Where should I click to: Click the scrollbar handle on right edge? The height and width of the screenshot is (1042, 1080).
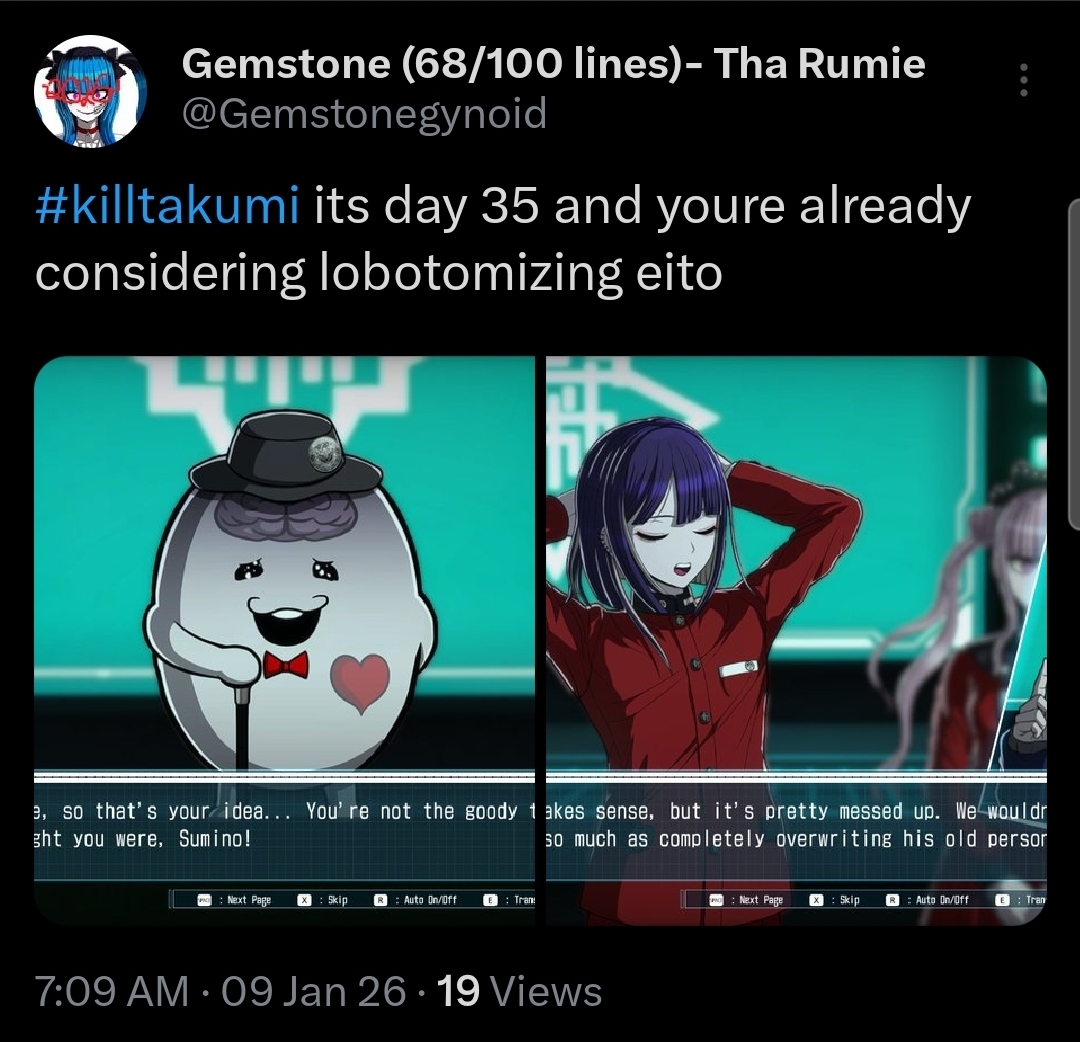click(x=1074, y=364)
